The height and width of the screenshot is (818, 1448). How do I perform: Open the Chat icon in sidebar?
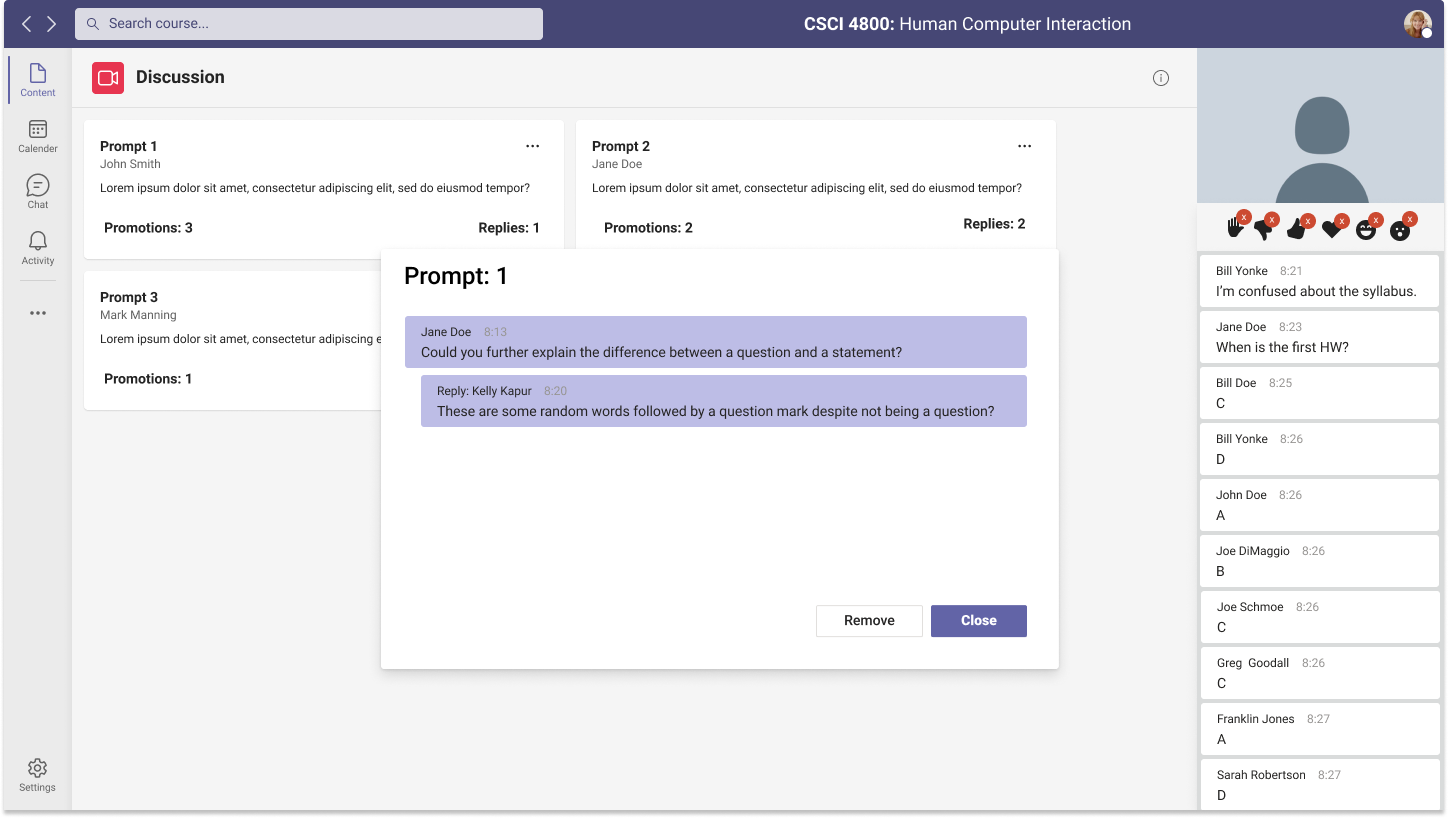tap(38, 191)
